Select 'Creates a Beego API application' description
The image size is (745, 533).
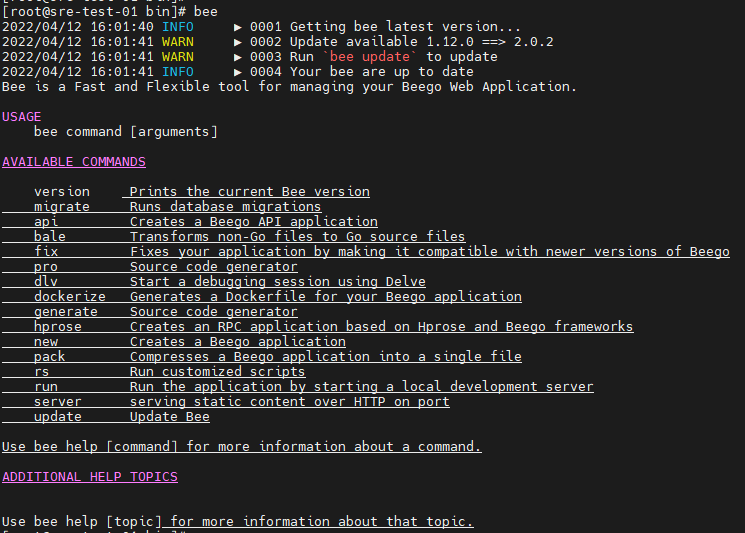pos(254,222)
